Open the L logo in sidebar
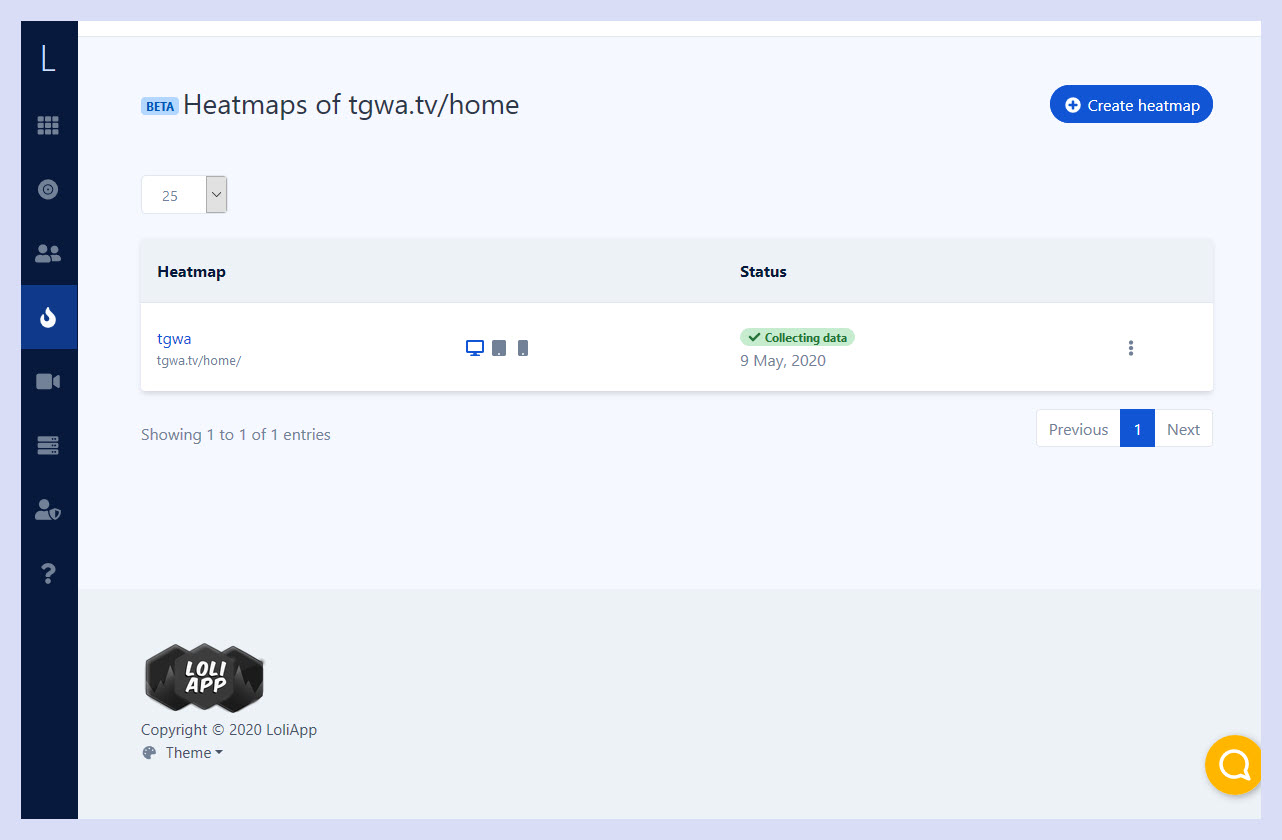The width and height of the screenshot is (1282, 840). (48, 59)
